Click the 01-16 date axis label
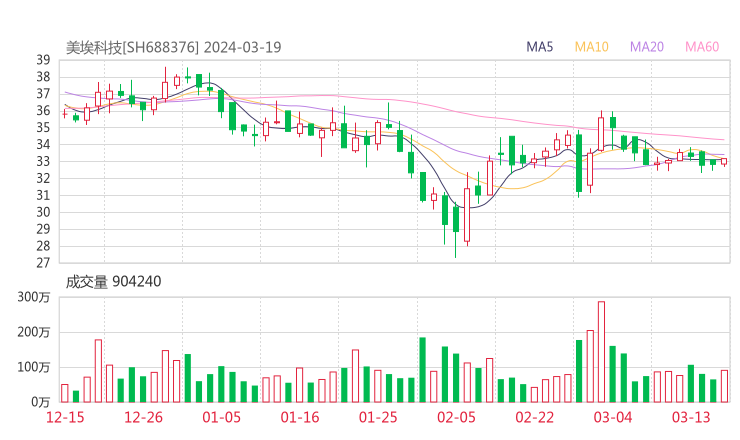Viewport: 740px width, 440px height. 300,417
